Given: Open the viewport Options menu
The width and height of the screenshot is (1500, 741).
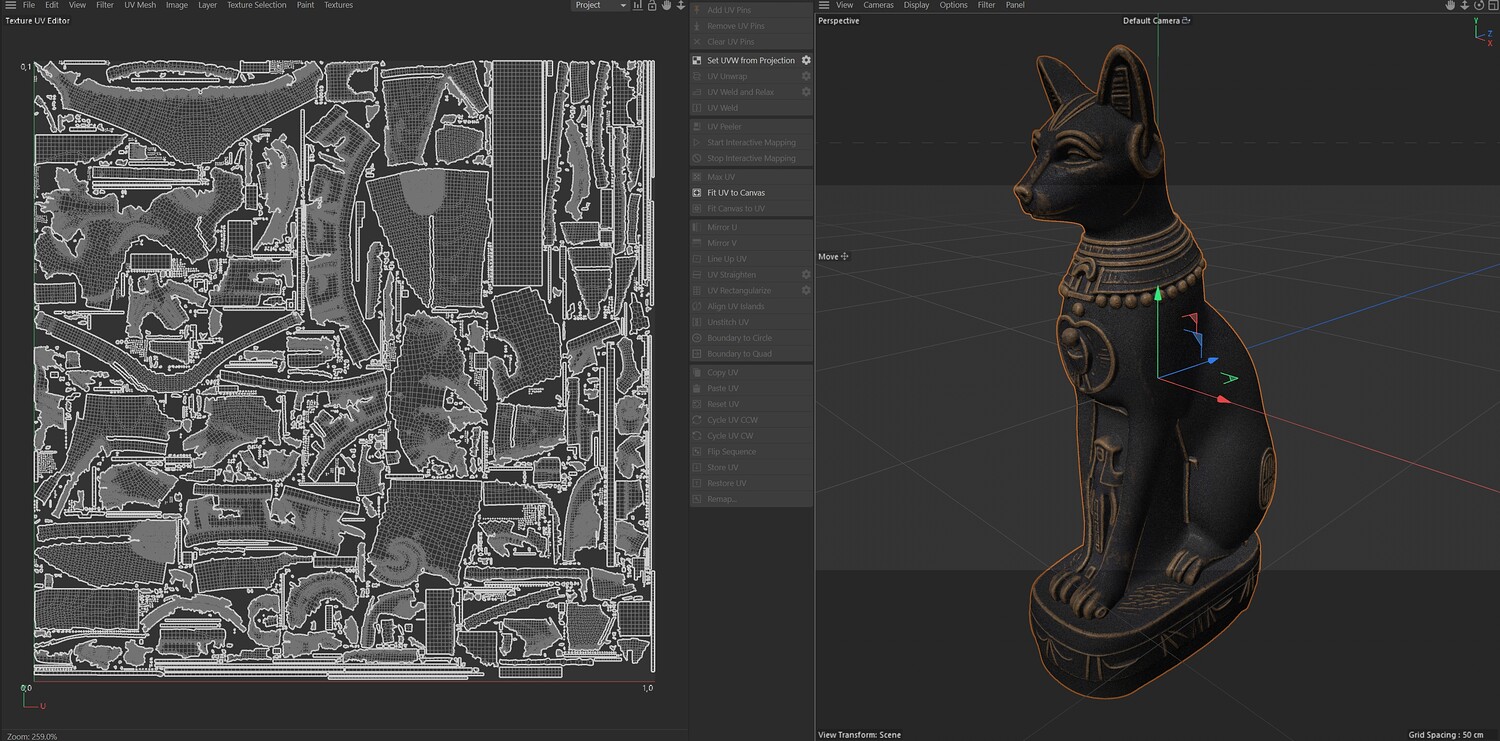Looking at the screenshot, I should pyautogui.click(x=953, y=5).
